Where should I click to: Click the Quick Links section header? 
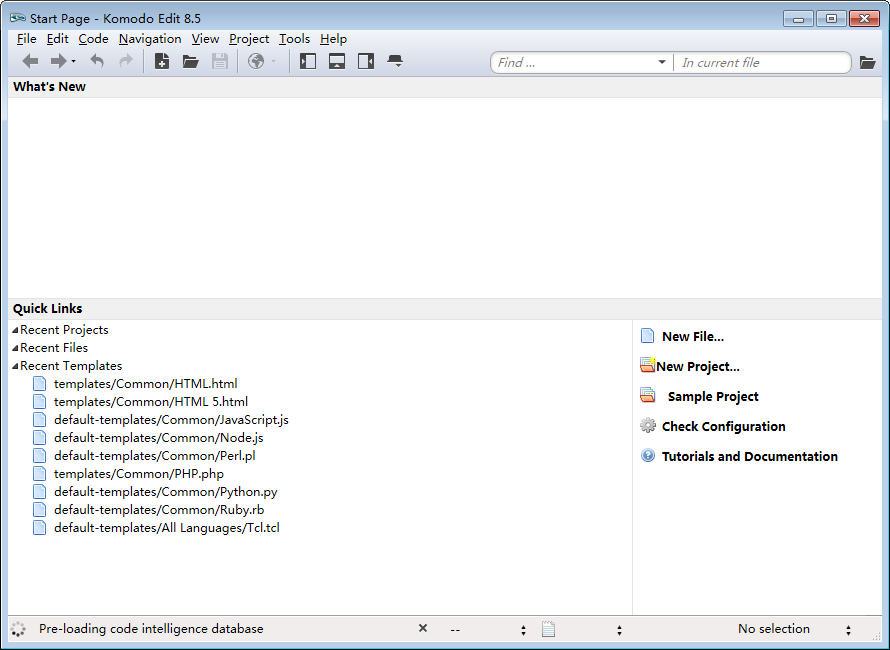point(48,309)
